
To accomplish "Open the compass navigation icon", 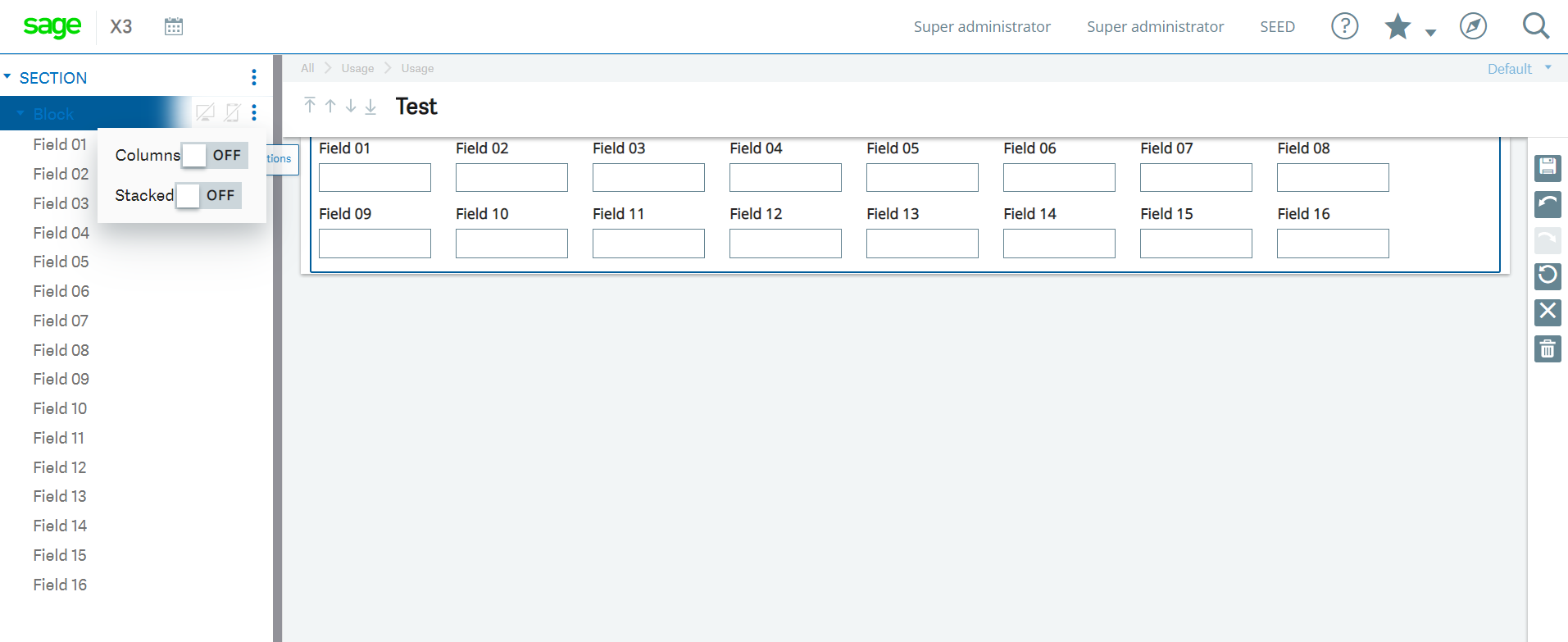I will (x=1474, y=26).
